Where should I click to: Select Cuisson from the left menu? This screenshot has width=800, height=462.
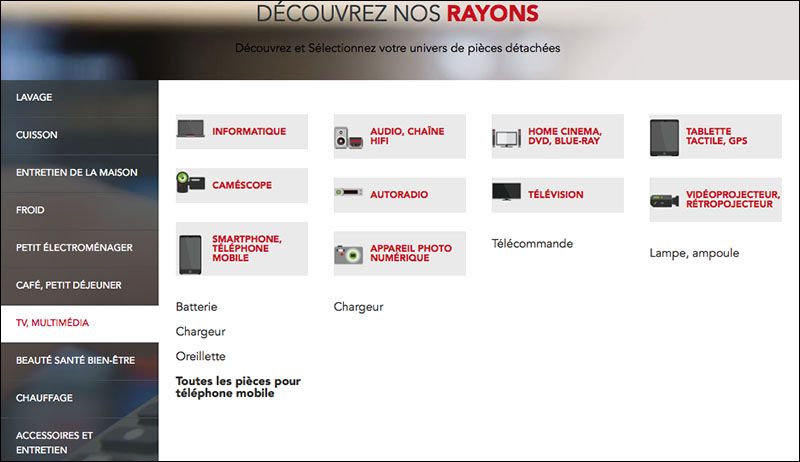pos(36,134)
